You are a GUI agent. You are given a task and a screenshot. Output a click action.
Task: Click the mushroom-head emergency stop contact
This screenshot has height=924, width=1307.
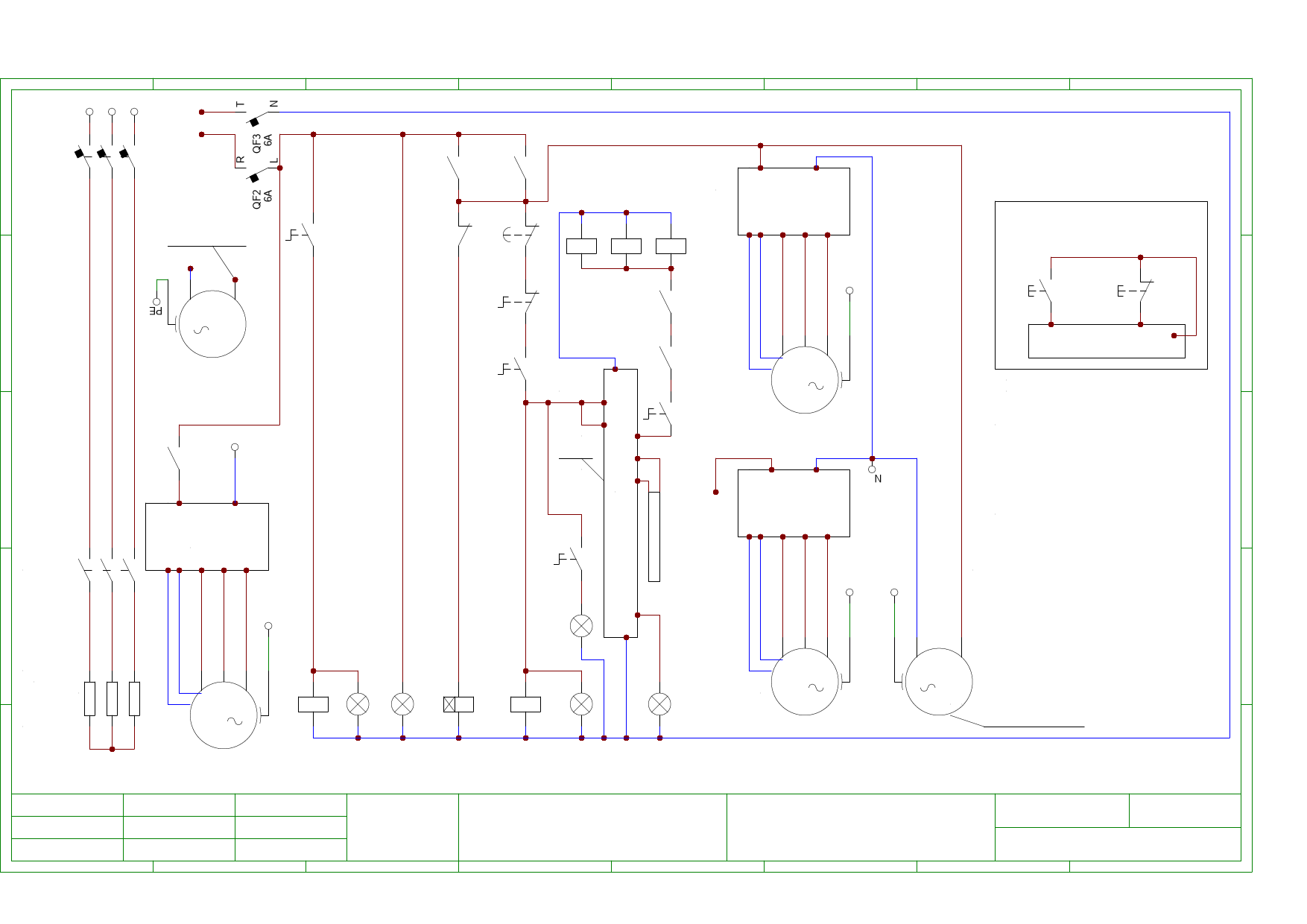click(x=520, y=235)
